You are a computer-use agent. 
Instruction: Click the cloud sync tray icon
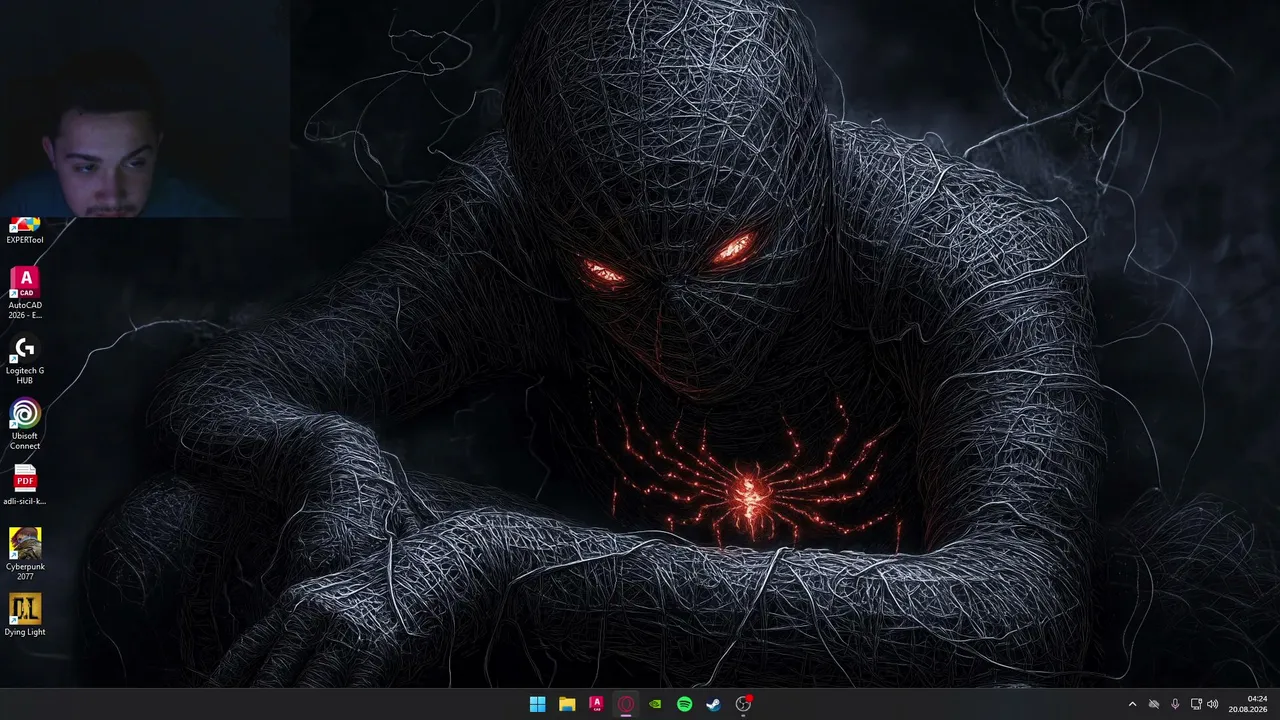(x=1154, y=704)
